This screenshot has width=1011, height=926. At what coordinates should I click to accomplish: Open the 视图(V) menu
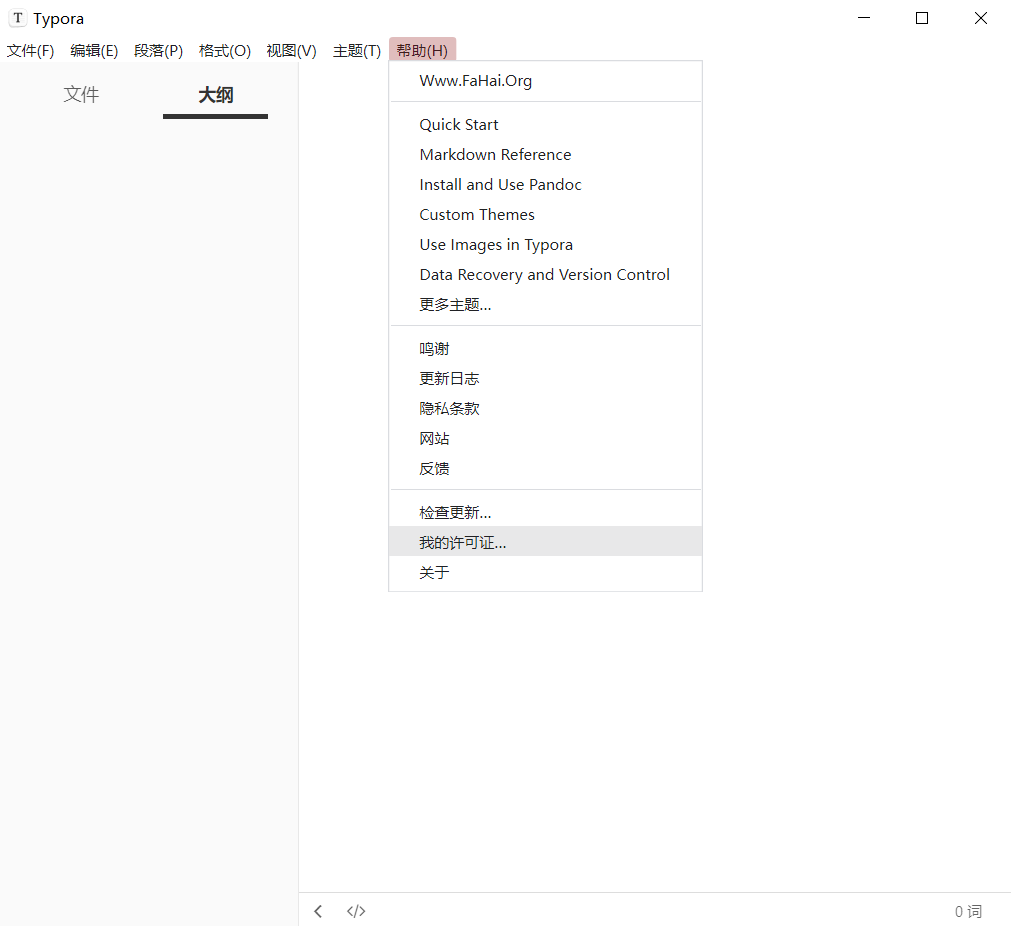click(x=291, y=50)
